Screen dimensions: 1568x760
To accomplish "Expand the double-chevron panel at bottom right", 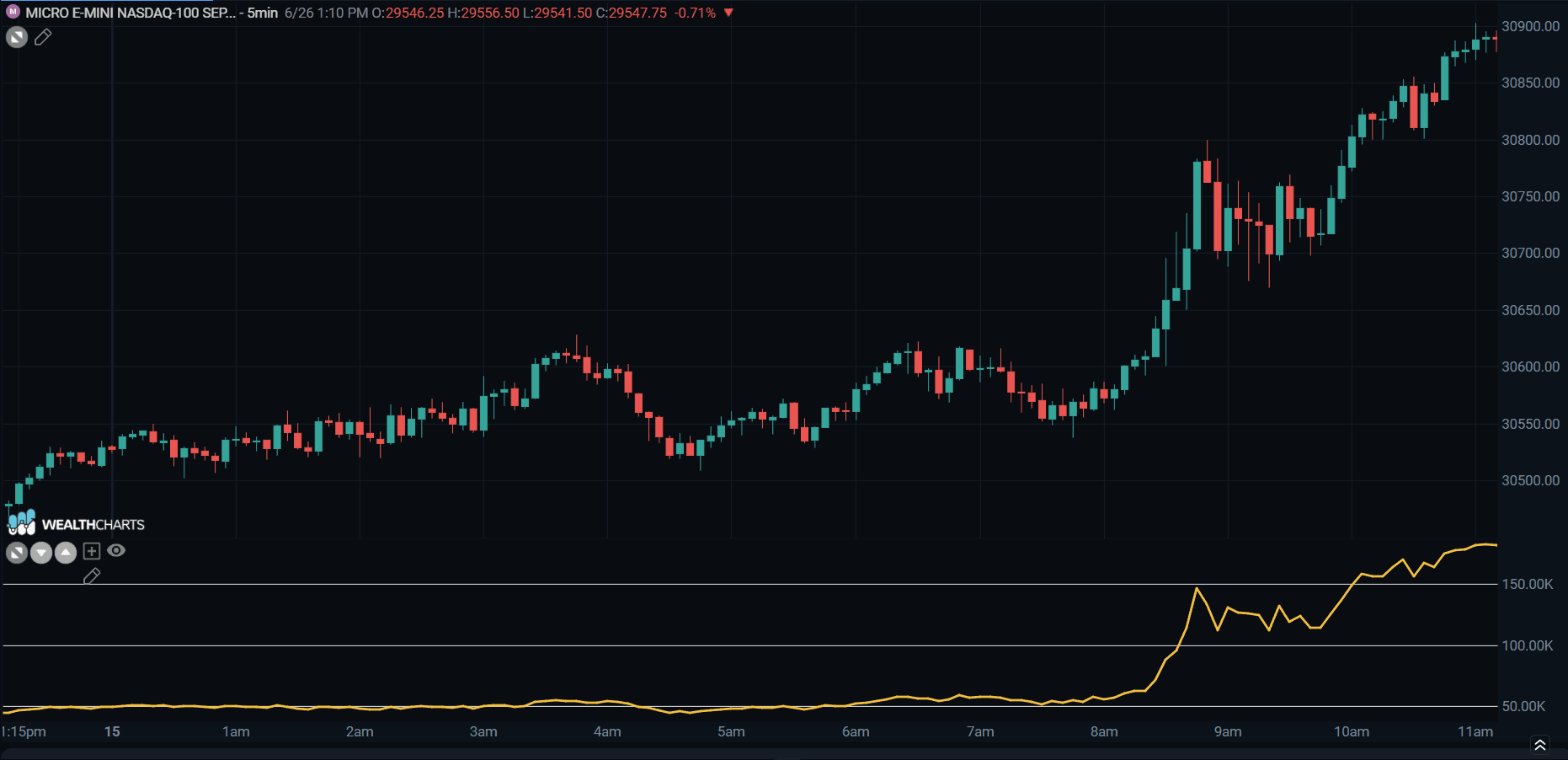I will click(x=1540, y=745).
